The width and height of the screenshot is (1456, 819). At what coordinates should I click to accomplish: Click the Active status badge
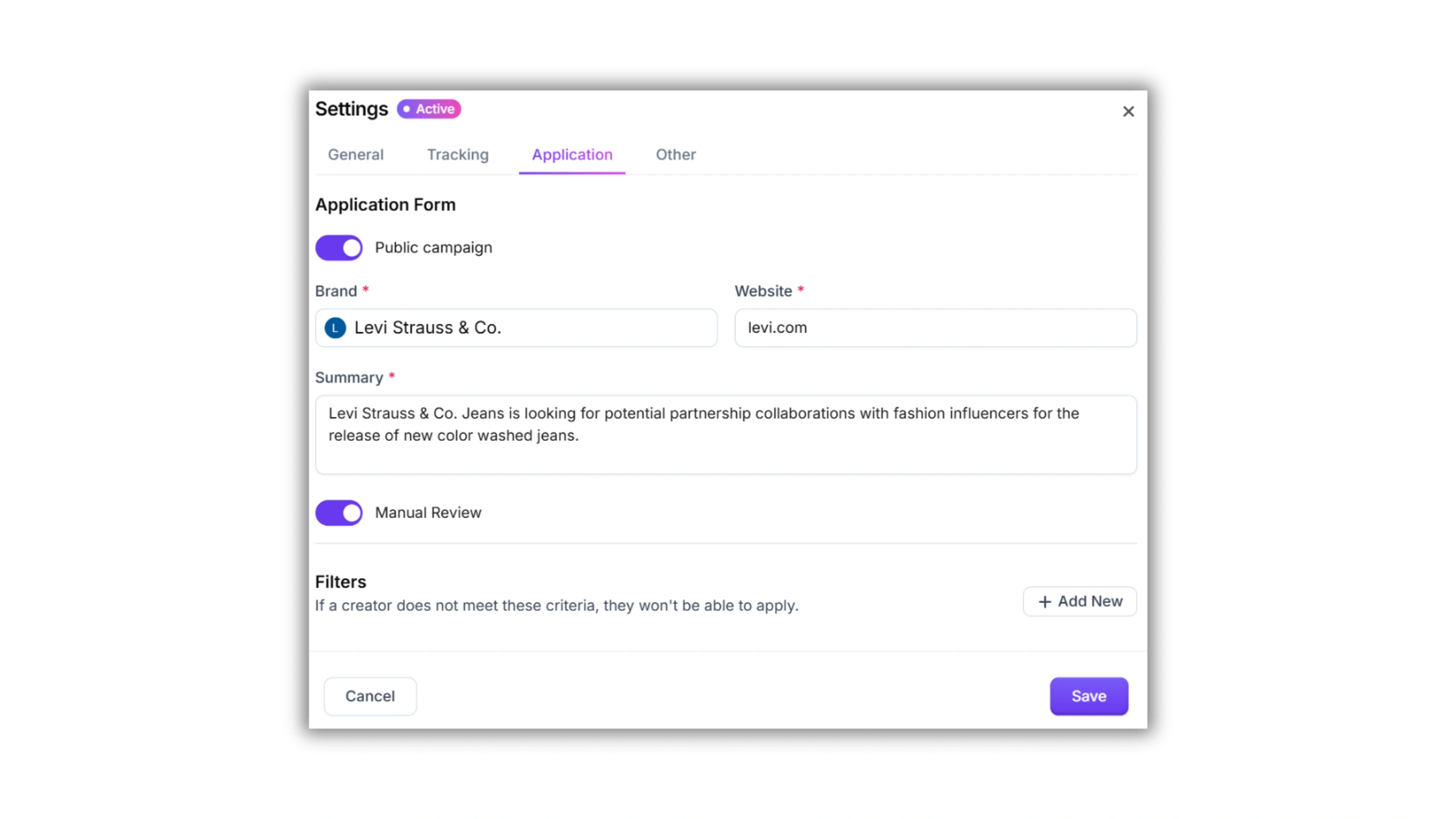click(x=429, y=109)
